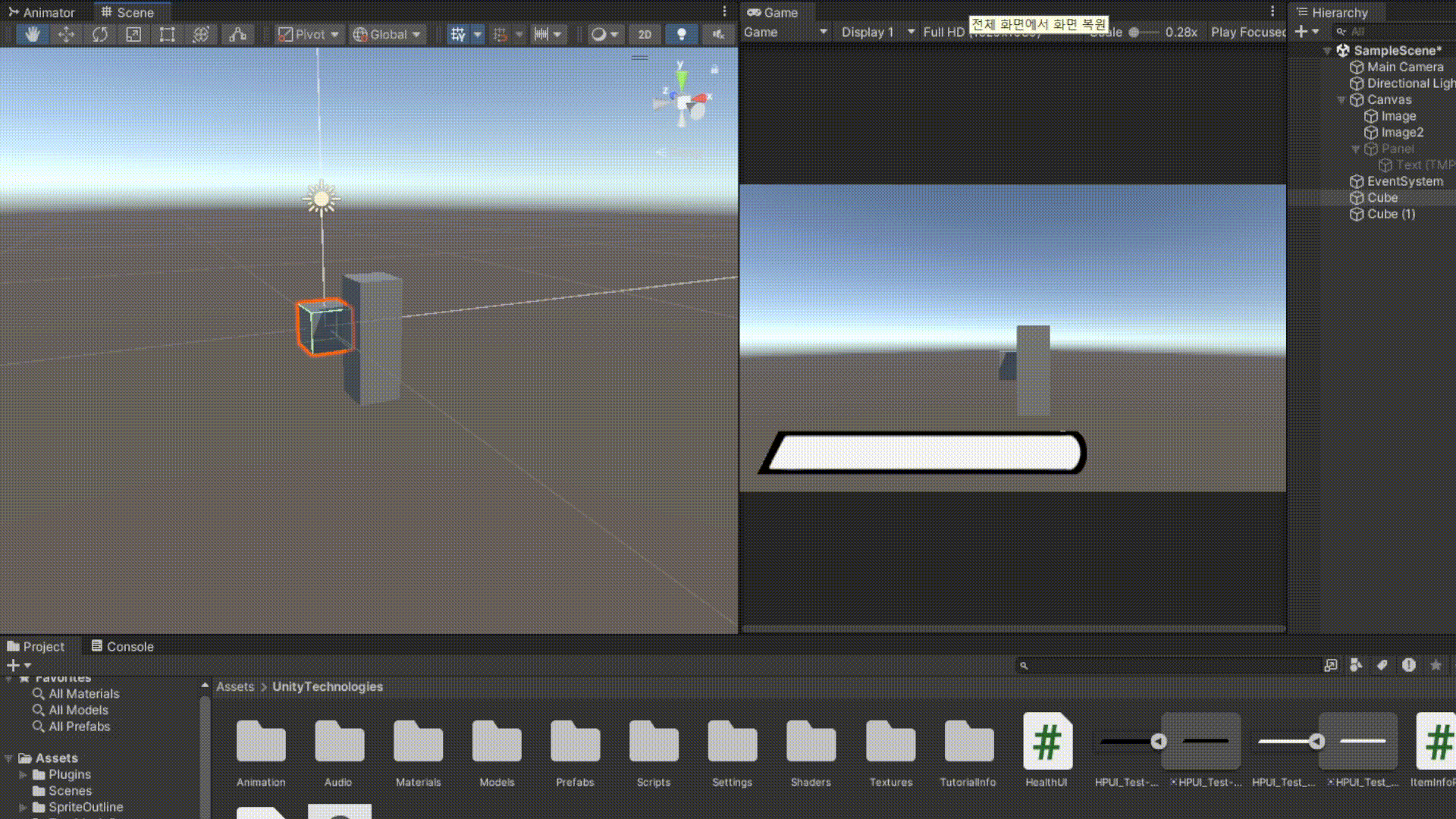Toggle 2D view mode in Scene
Image resolution: width=1456 pixels, height=819 pixels.
pyautogui.click(x=645, y=34)
